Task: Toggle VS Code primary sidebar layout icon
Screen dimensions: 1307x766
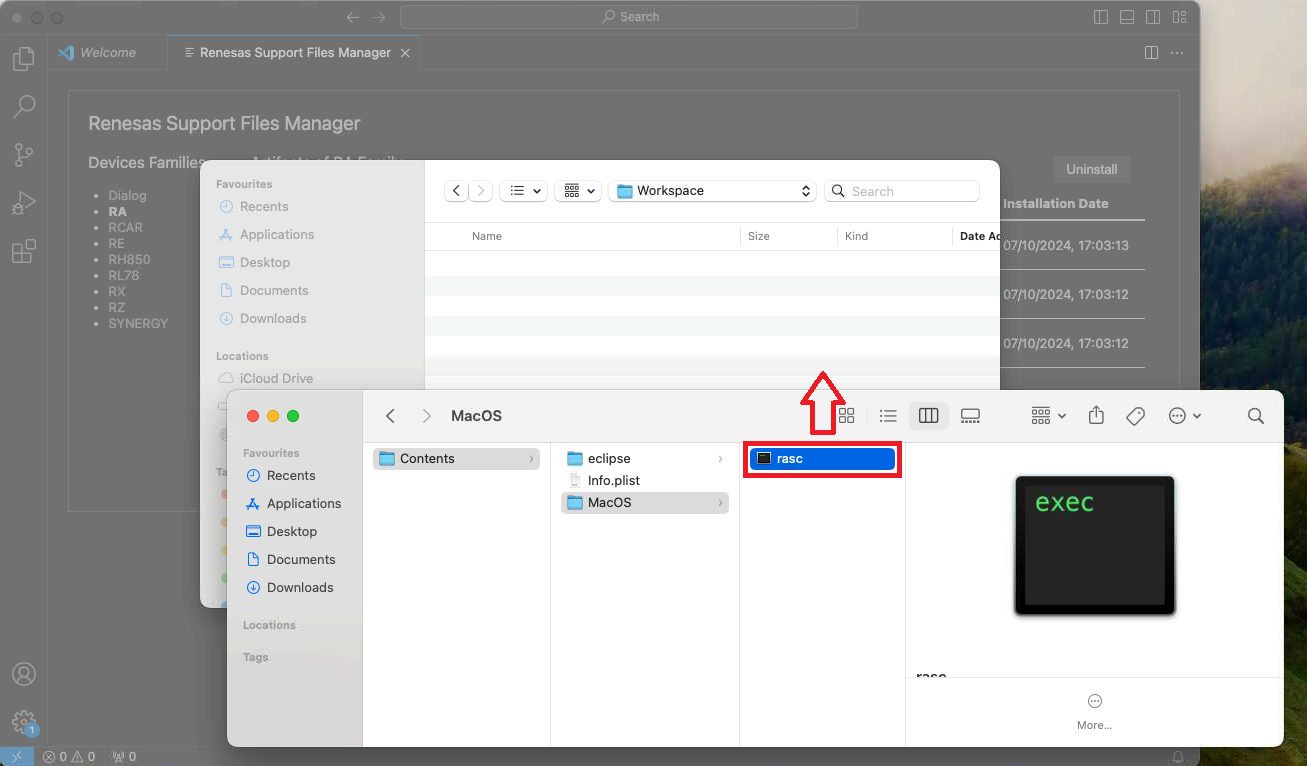Action: pyautogui.click(x=1101, y=17)
